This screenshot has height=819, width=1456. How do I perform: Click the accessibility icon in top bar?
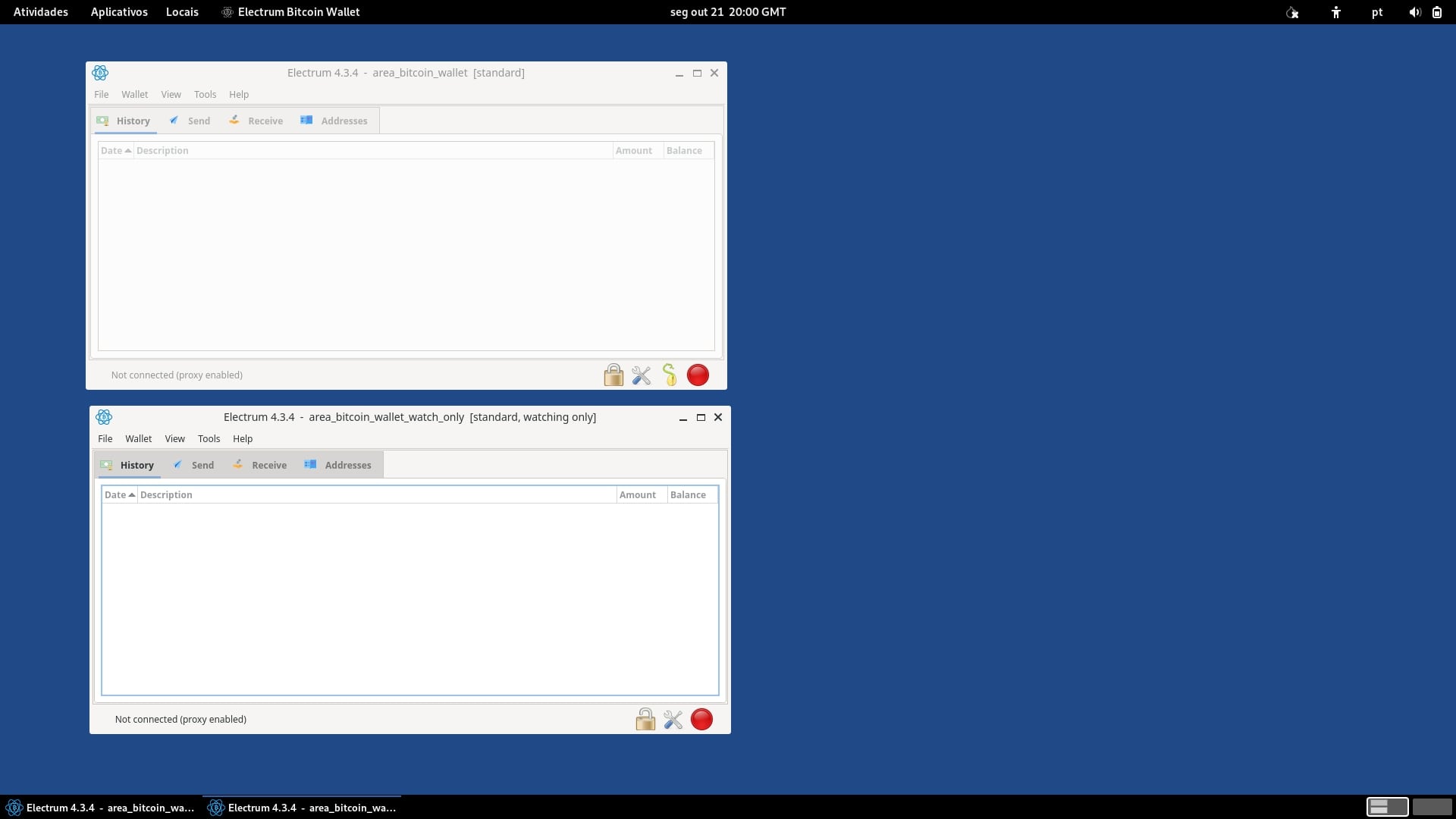click(1336, 12)
